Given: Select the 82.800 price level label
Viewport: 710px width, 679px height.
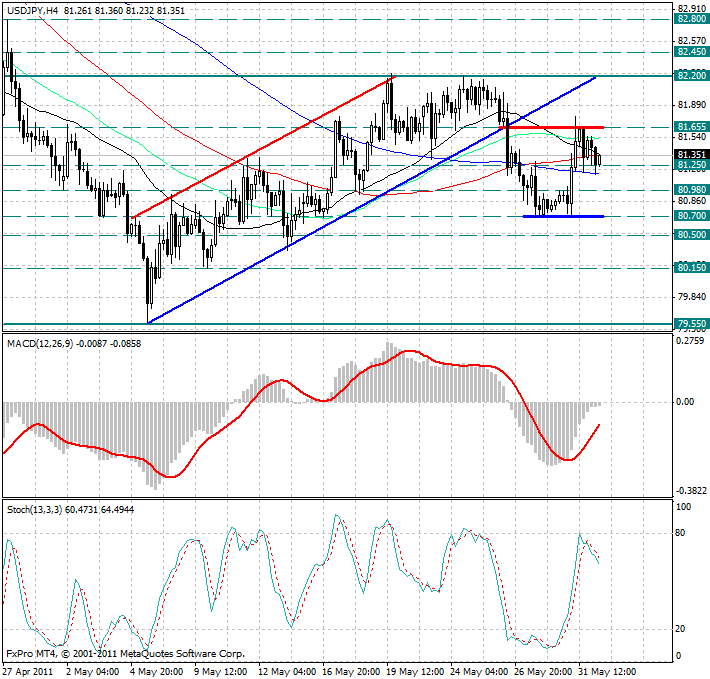Looking at the screenshot, I should point(691,19).
